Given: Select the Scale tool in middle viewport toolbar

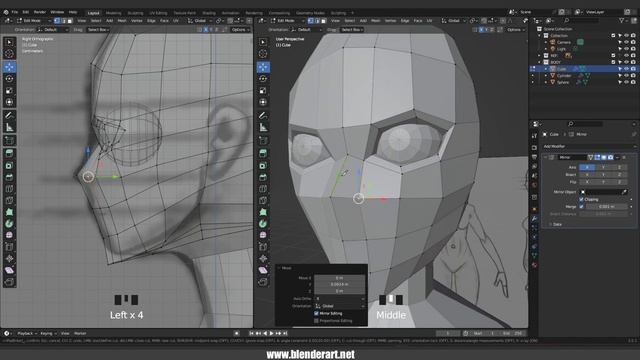Looking at the screenshot, I should point(263,91).
